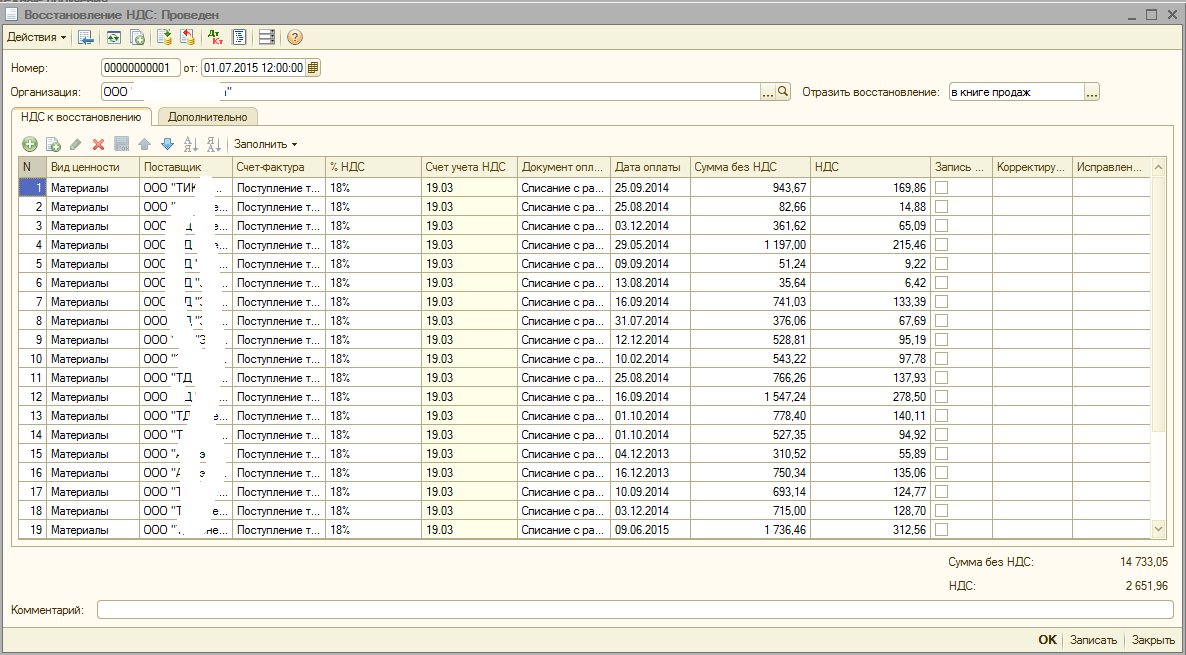Image resolution: width=1186 pixels, height=655 pixels.
Task: Tick the Запись checkbox in row 14
Action: tap(942, 434)
